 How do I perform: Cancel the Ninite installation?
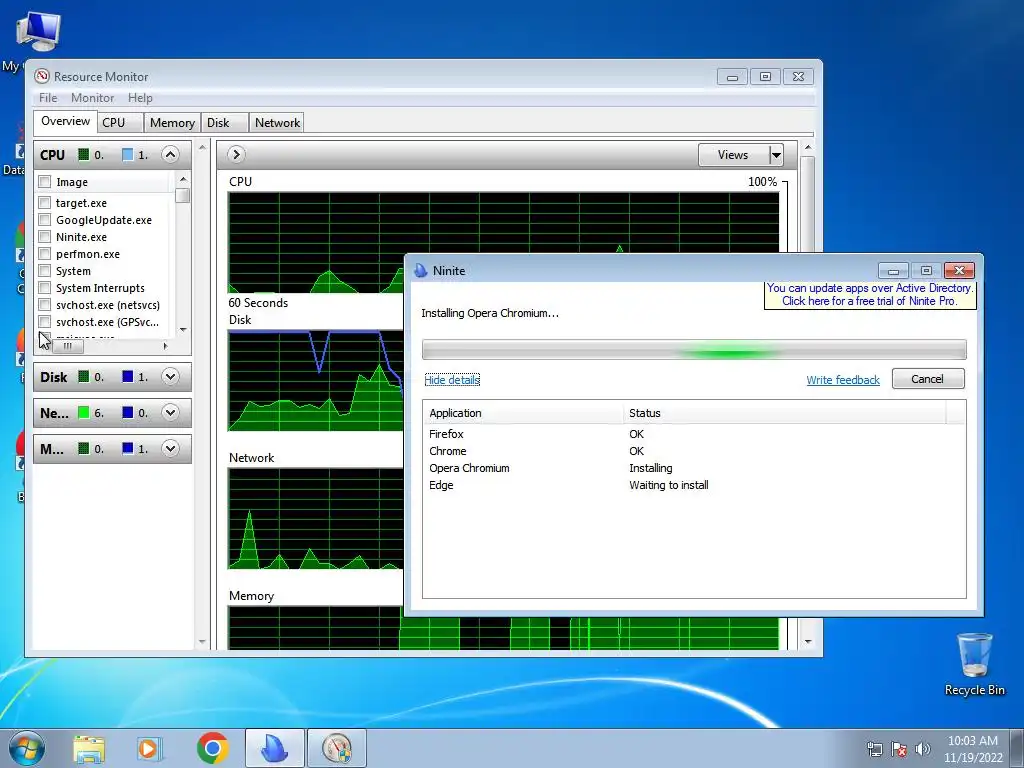[927, 379]
